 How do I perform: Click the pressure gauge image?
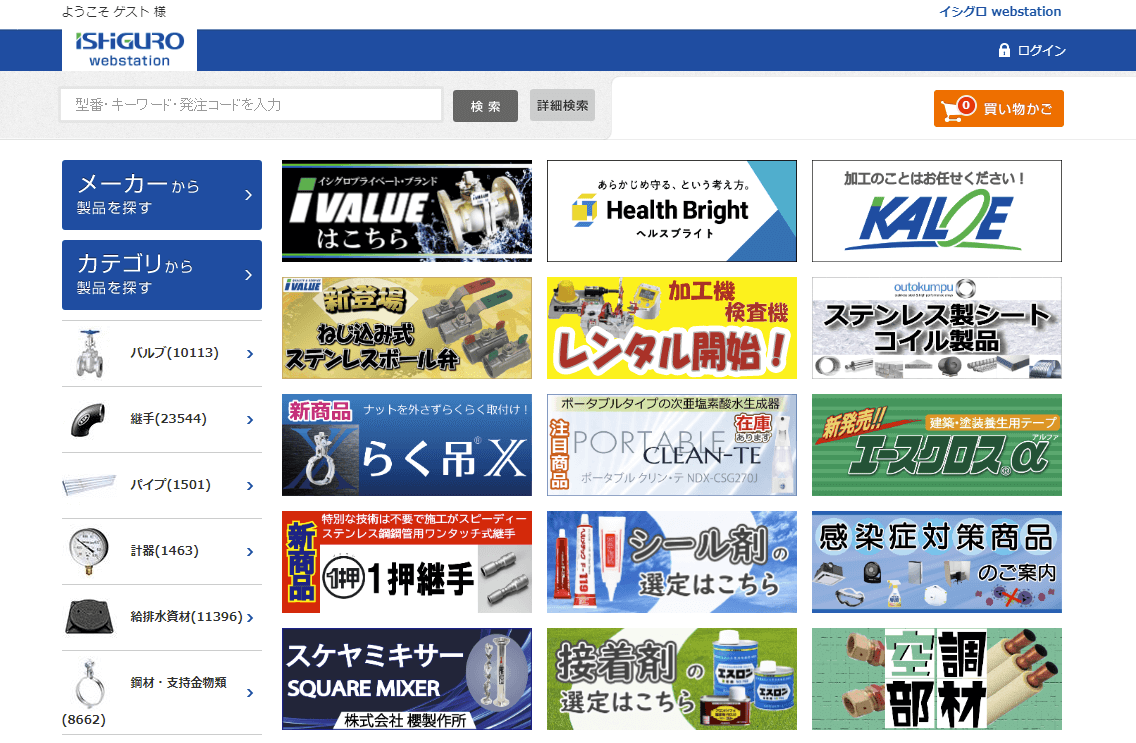(88, 551)
